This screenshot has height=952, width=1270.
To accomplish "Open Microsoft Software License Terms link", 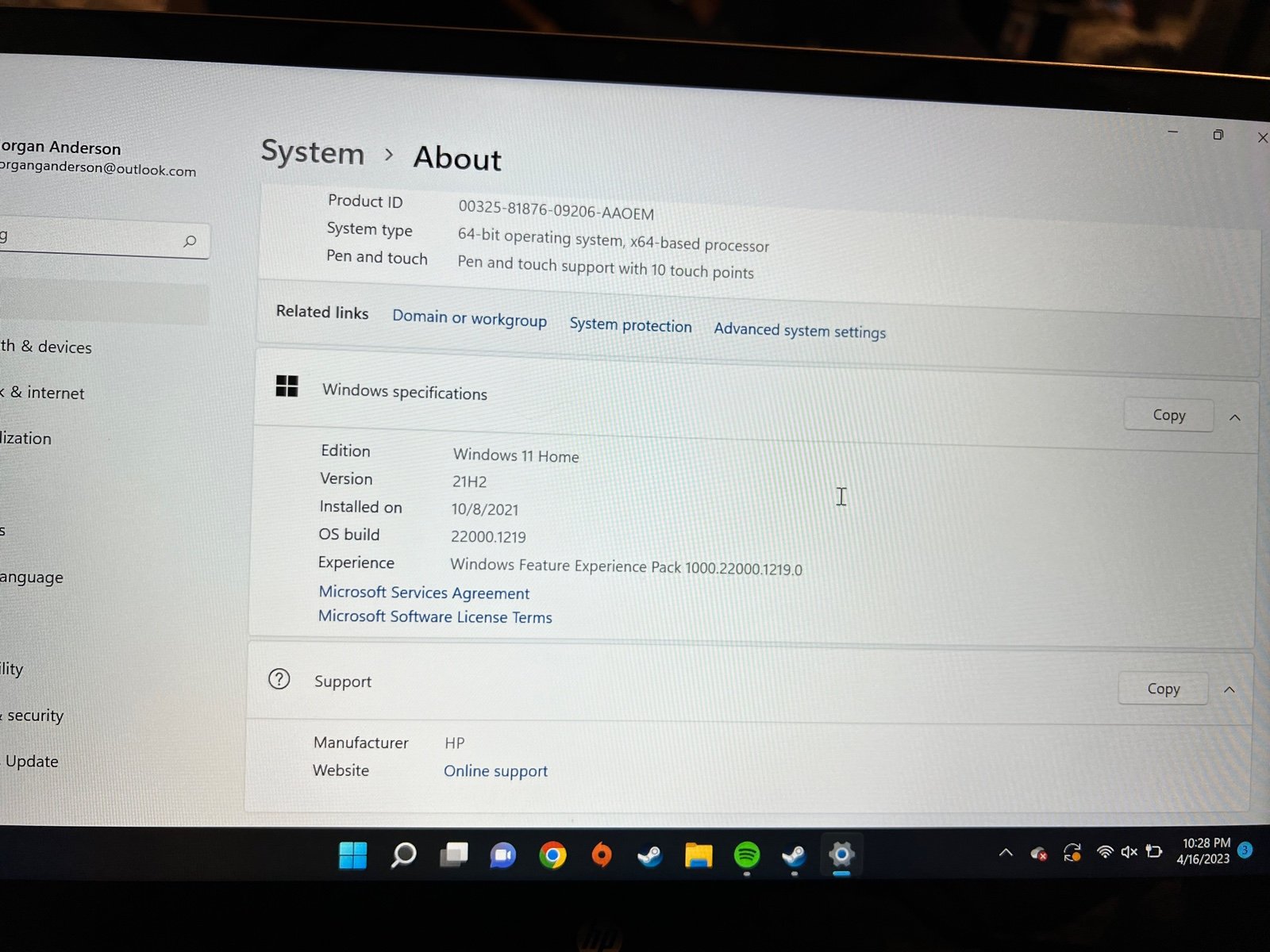I will click(435, 616).
